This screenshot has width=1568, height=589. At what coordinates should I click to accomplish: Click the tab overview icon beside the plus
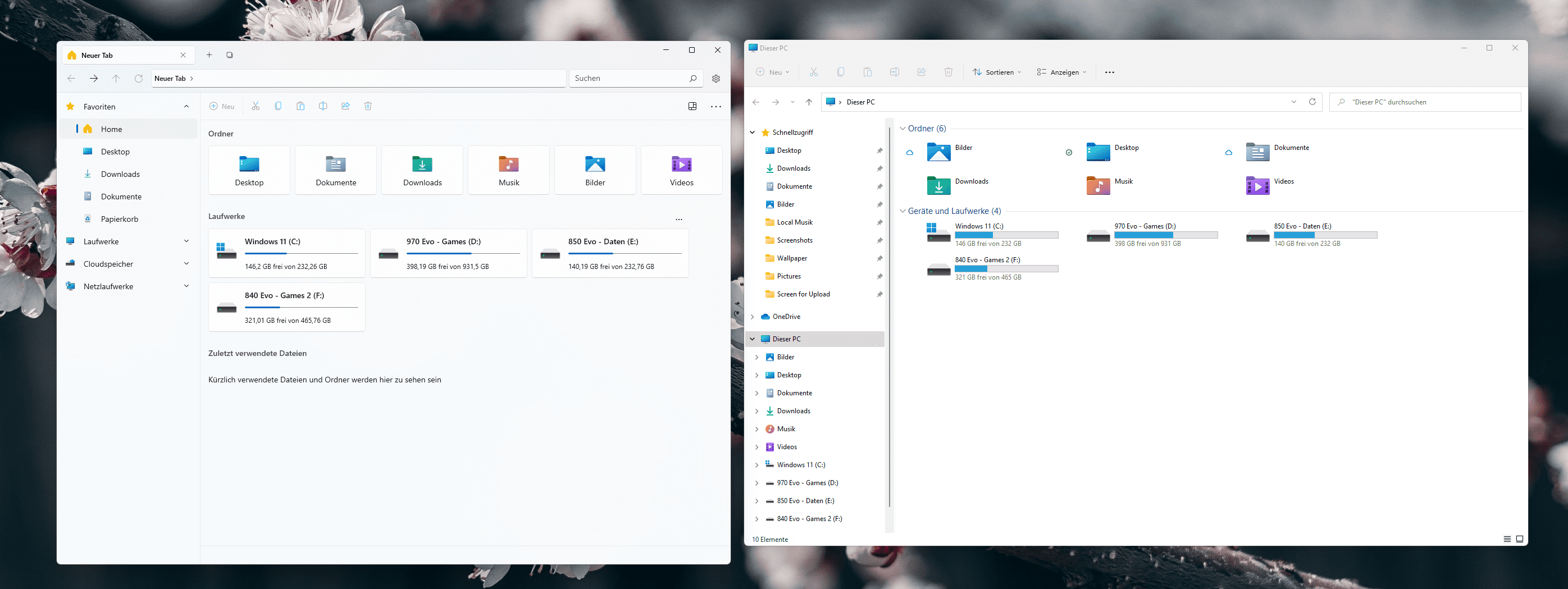230,55
